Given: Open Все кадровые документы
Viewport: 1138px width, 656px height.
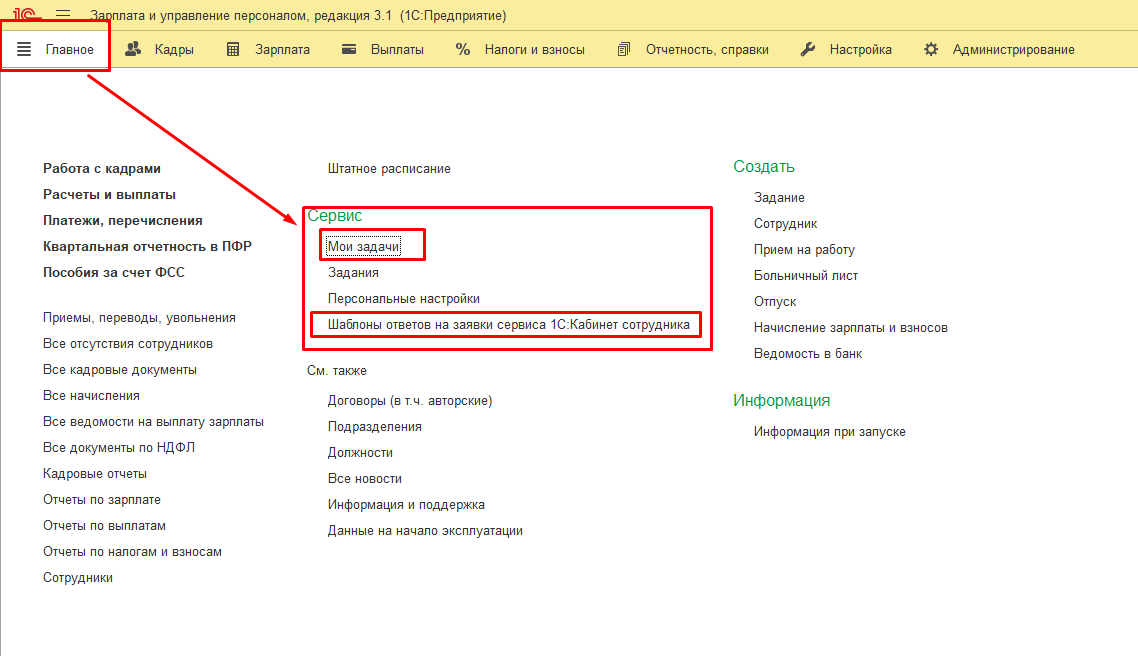Looking at the screenshot, I should click(x=120, y=370).
